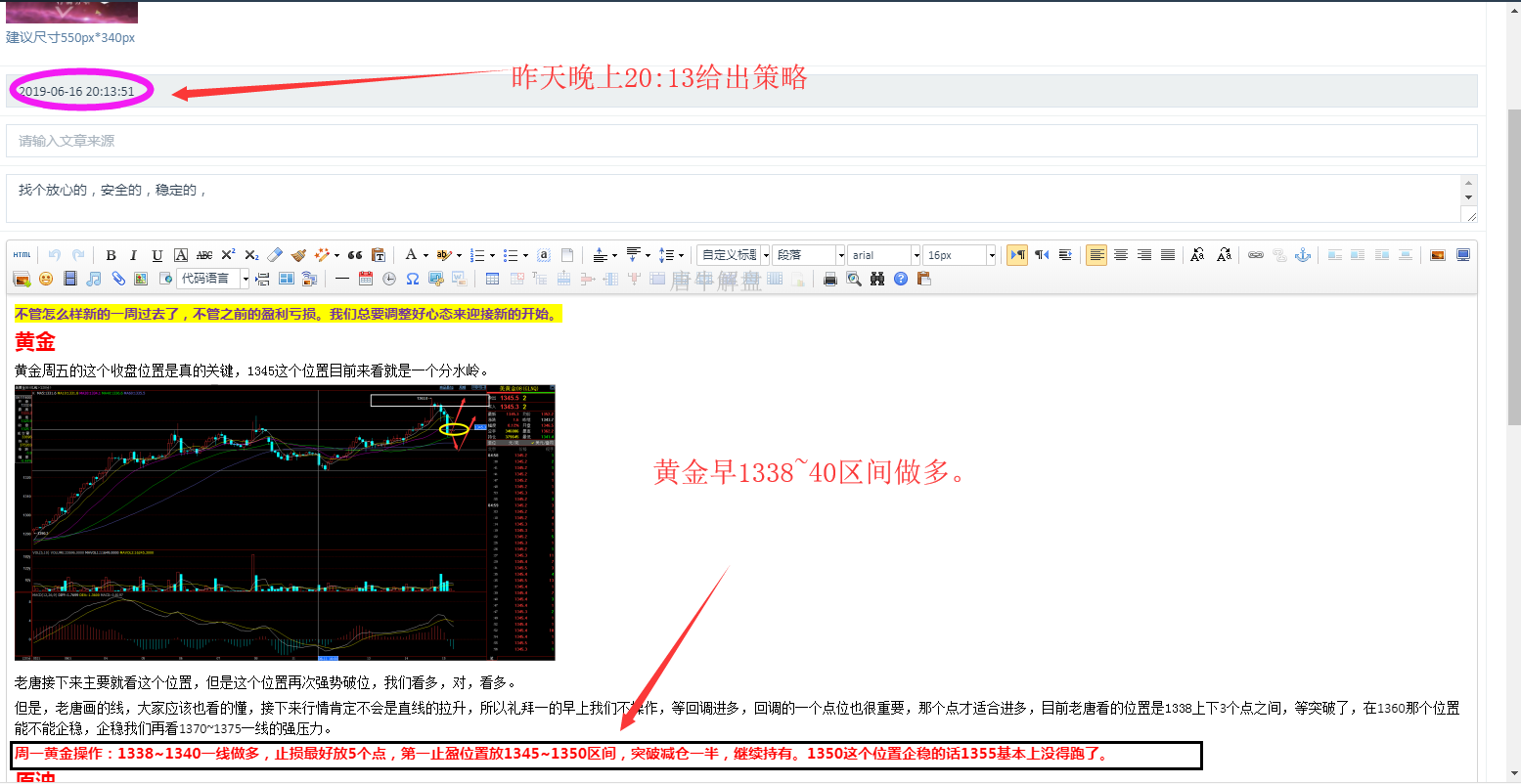Toggle italic formatting
The height and width of the screenshot is (784, 1521).
click(x=133, y=255)
